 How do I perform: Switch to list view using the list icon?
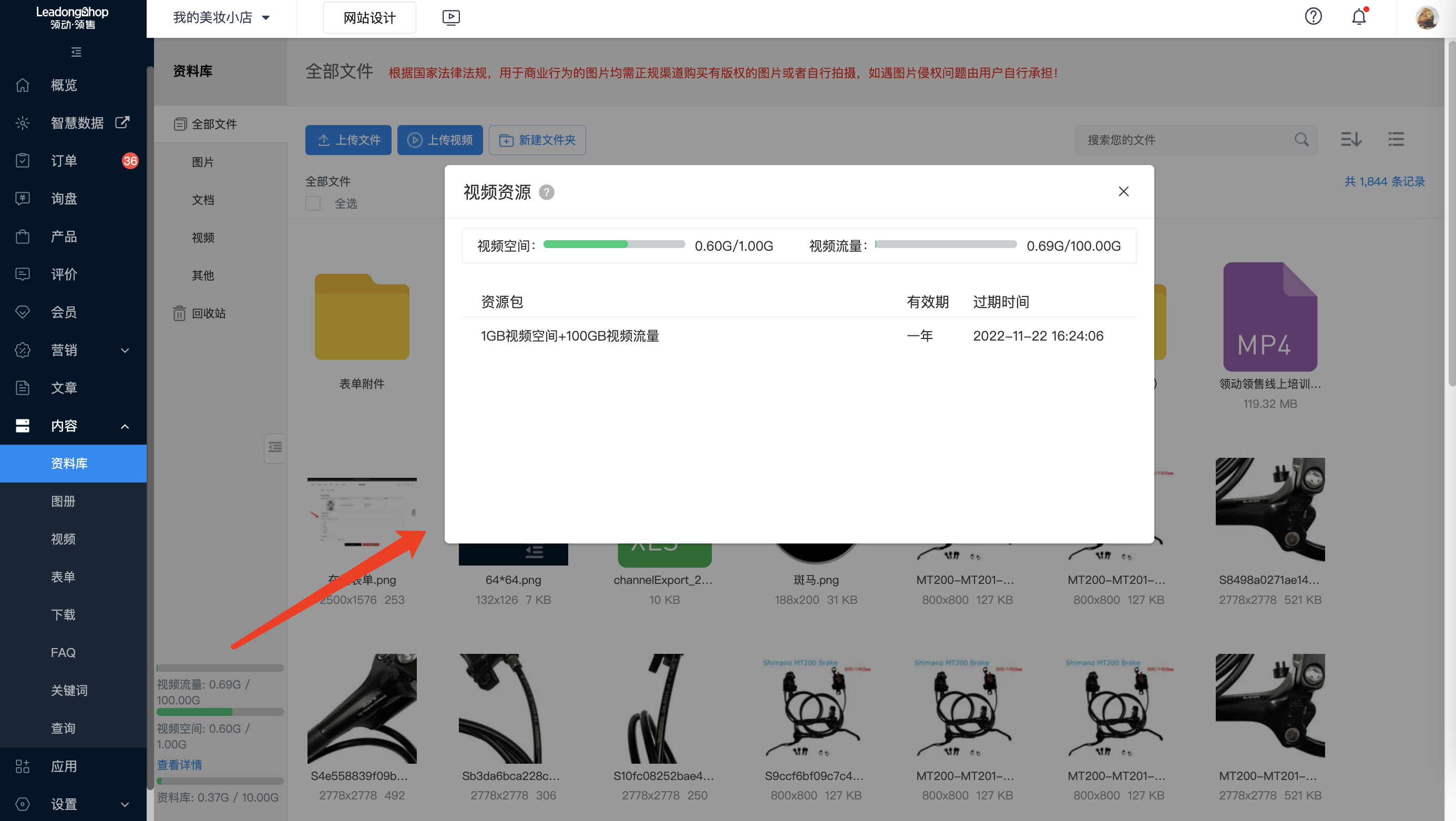1396,139
